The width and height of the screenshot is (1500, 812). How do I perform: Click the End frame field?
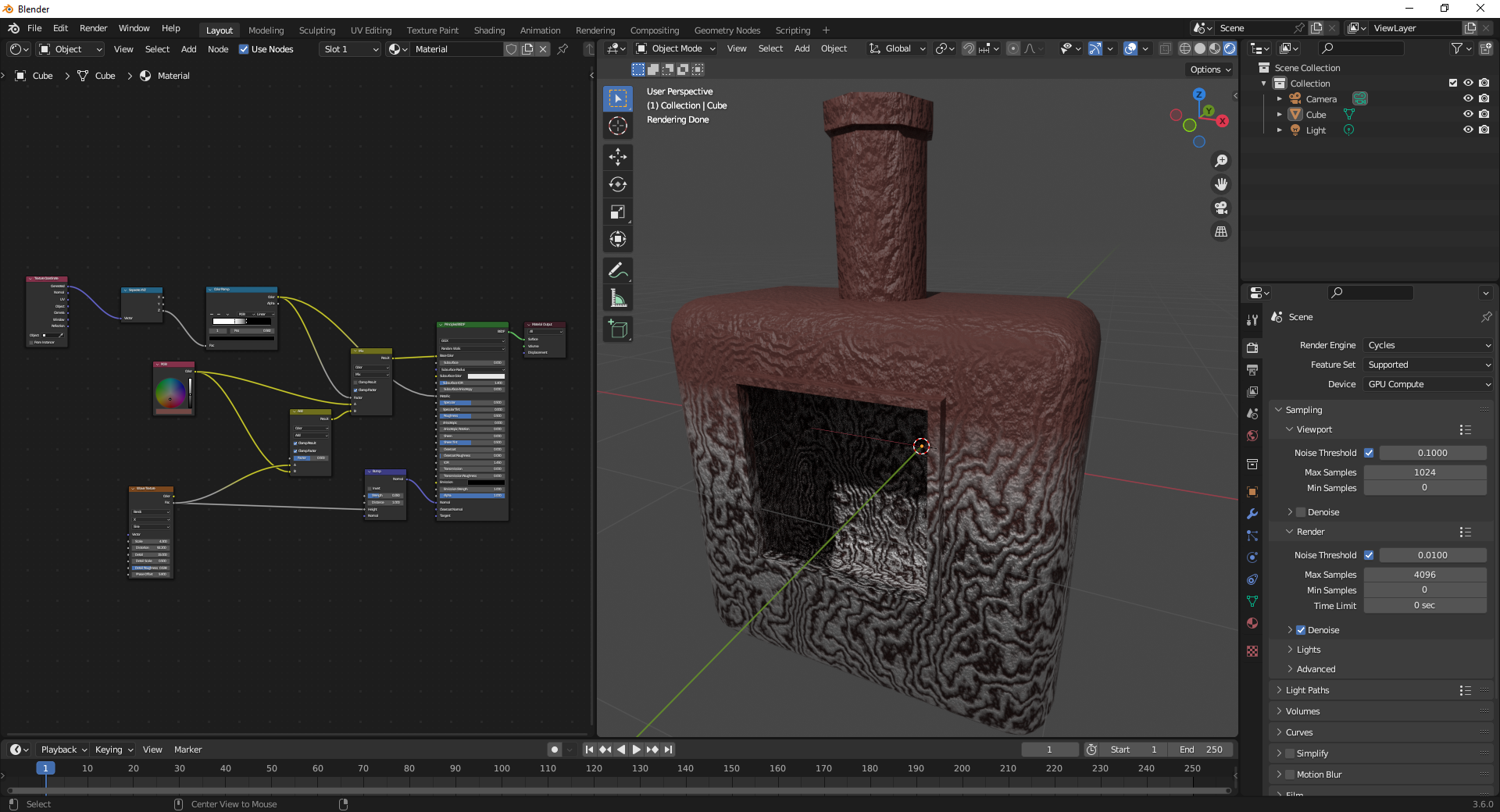point(1201,750)
